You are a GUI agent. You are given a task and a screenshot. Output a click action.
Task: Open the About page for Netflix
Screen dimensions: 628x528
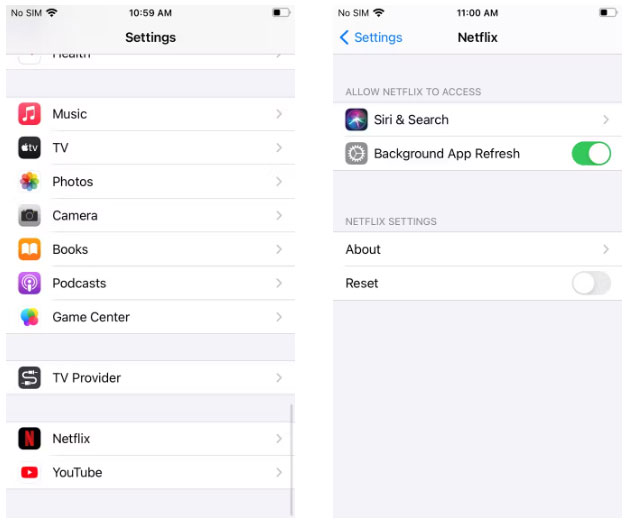(x=477, y=249)
